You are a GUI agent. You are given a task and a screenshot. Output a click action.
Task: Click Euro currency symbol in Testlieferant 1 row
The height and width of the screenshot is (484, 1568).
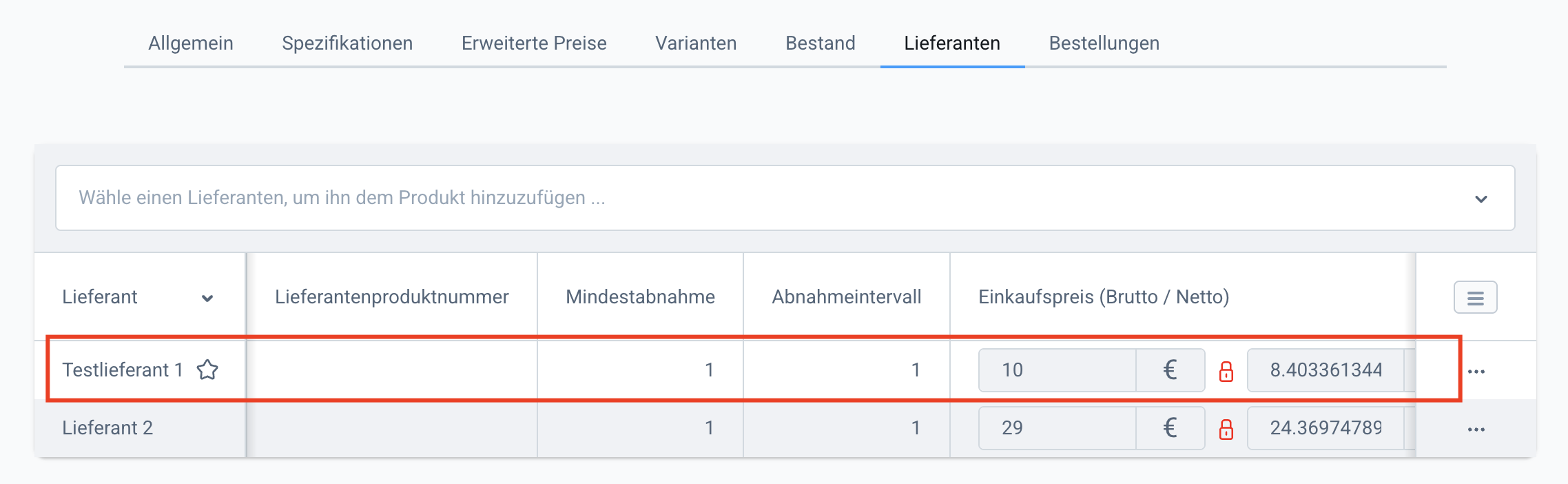click(1170, 370)
